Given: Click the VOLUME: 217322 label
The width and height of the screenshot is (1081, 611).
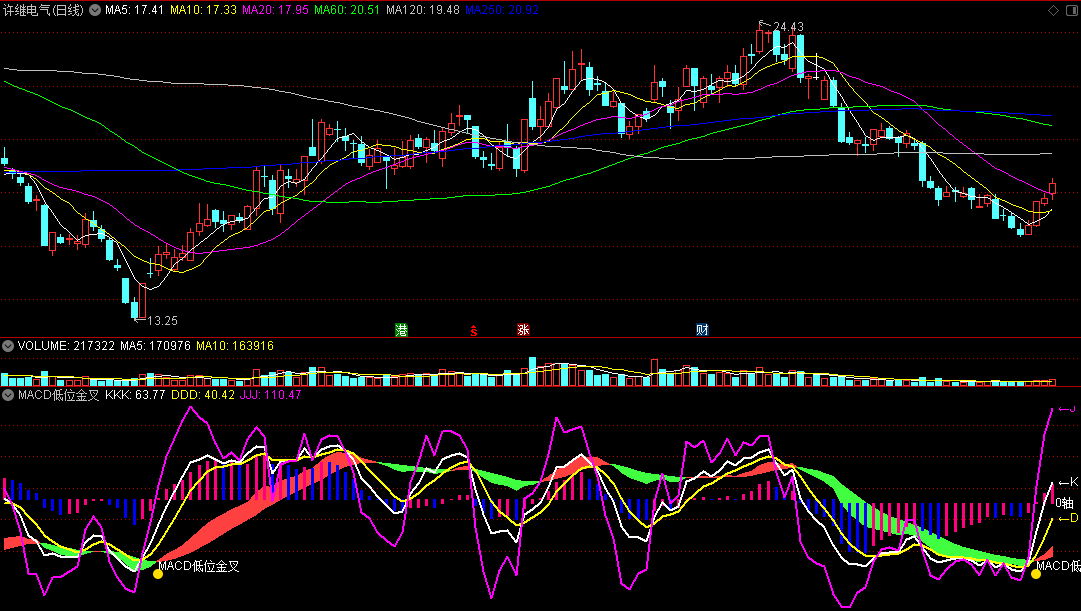Looking at the screenshot, I should [x=66, y=345].
